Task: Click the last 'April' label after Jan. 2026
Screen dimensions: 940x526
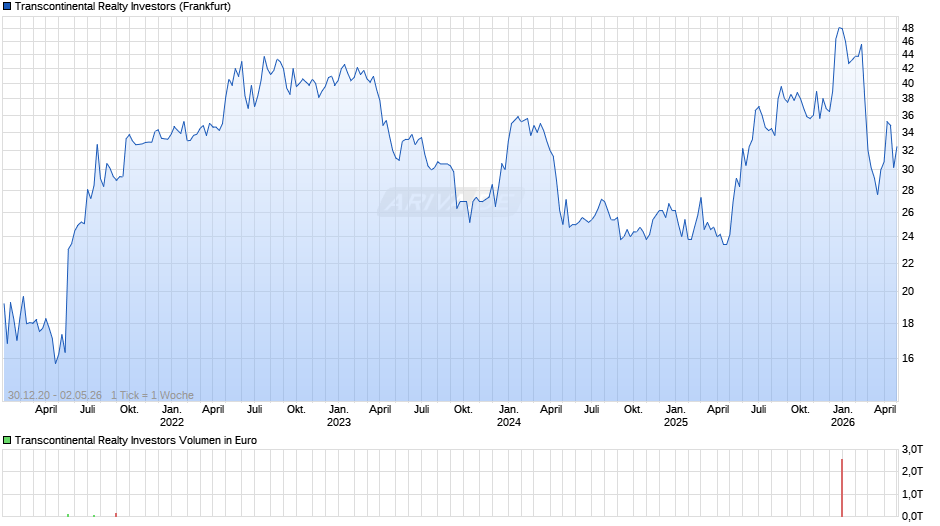Action: pyautogui.click(x=885, y=410)
